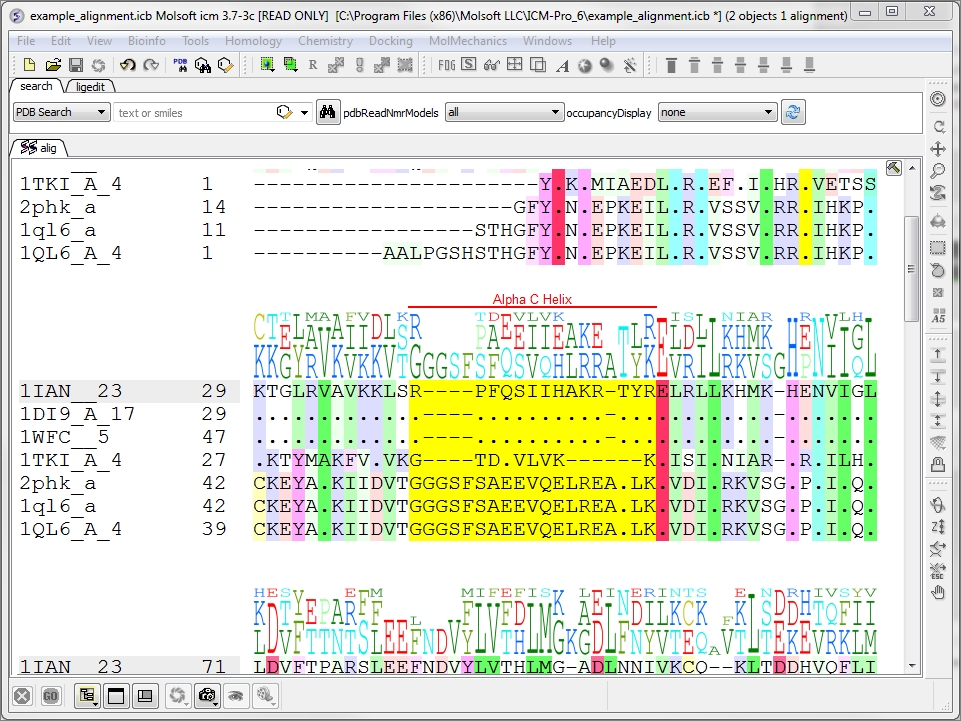Click the binoculars search button

(x=328, y=112)
